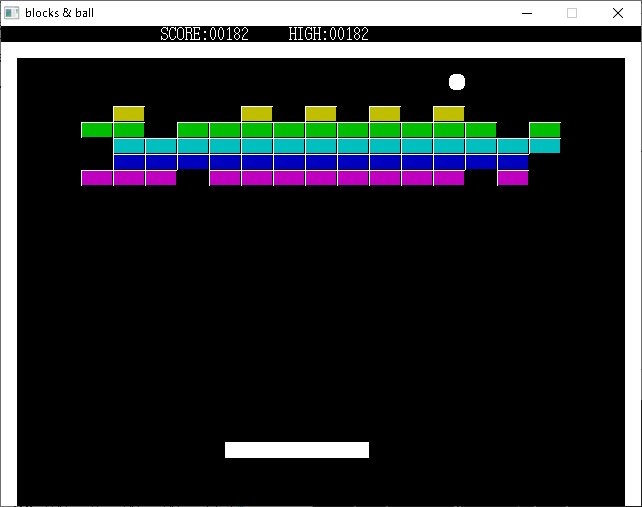The width and height of the screenshot is (642, 507).
Task: Click the app icon in the title bar
Action: tap(12, 13)
